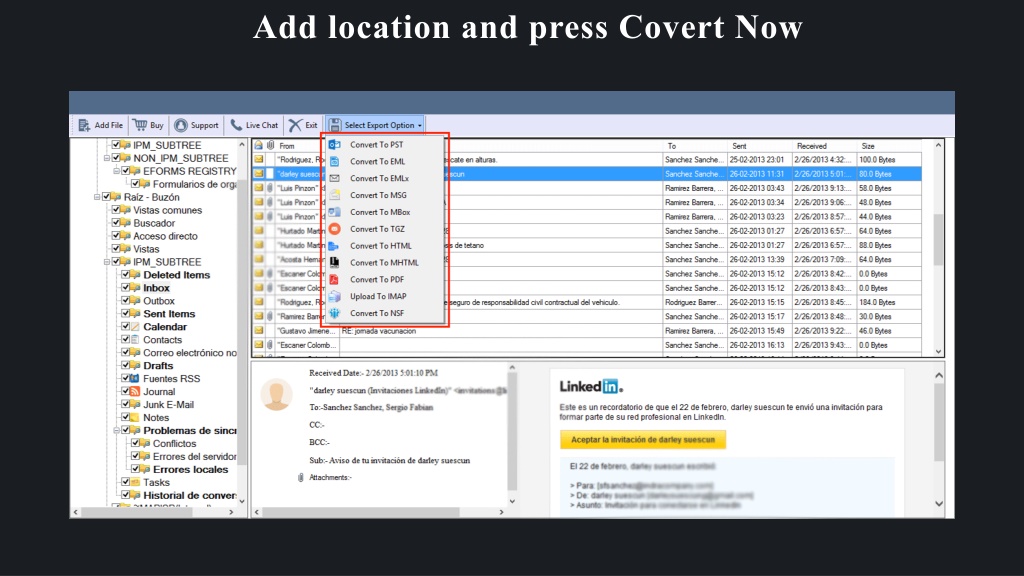Image resolution: width=1024 pixels, height=576 pixels.
Task: Click the icon beside Convert To MBox
Action: coord(334,212)
